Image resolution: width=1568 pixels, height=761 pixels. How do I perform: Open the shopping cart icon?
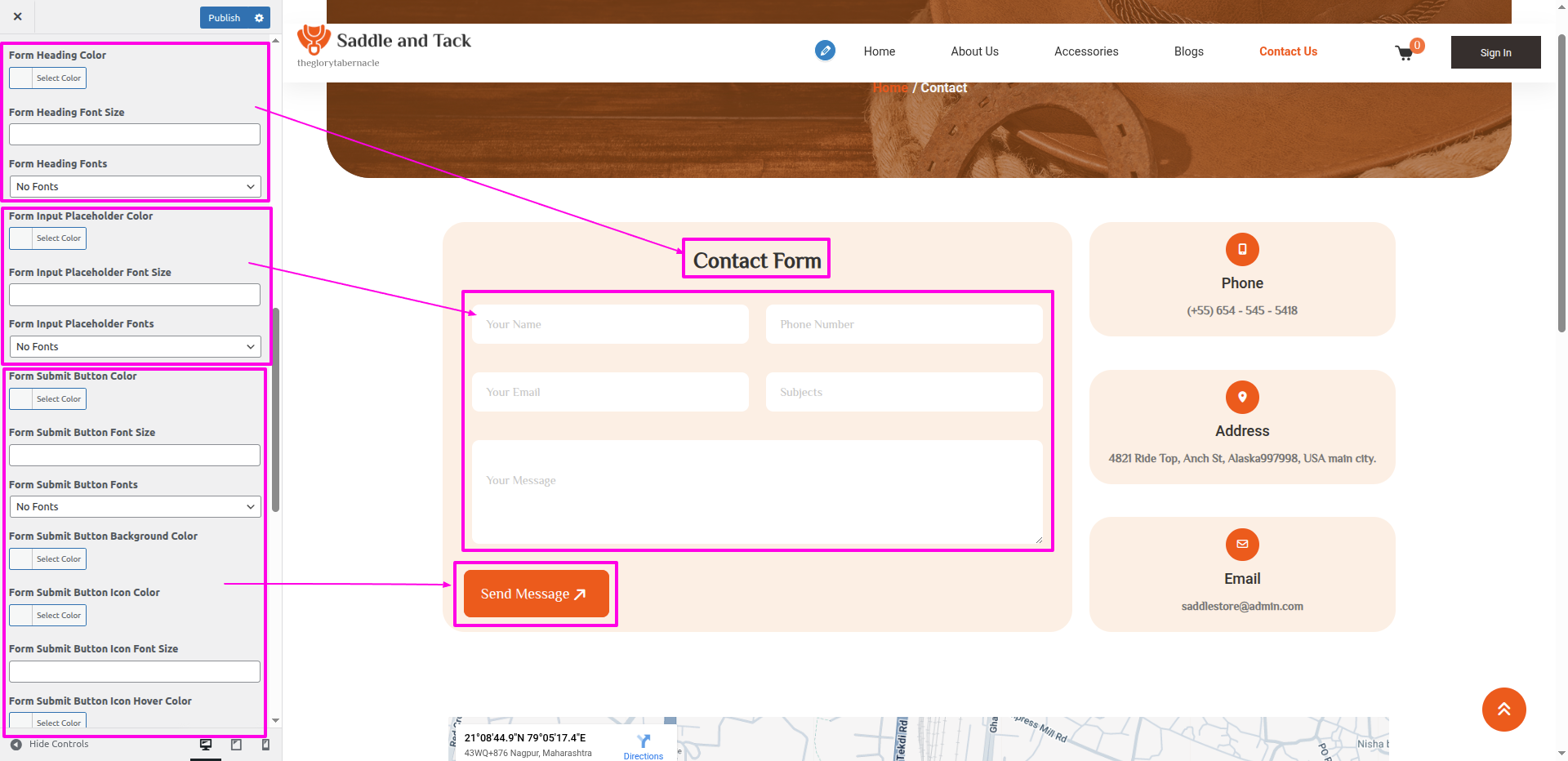[1405, 53]
